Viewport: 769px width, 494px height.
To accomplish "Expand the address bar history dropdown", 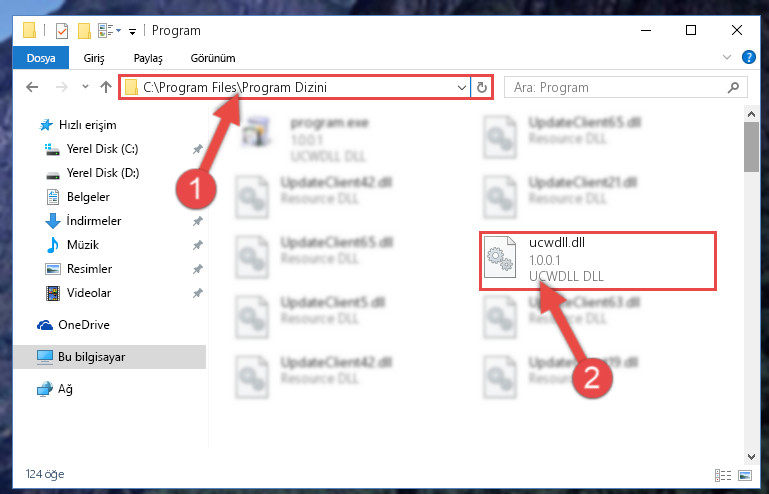I will tap(461, 87).
